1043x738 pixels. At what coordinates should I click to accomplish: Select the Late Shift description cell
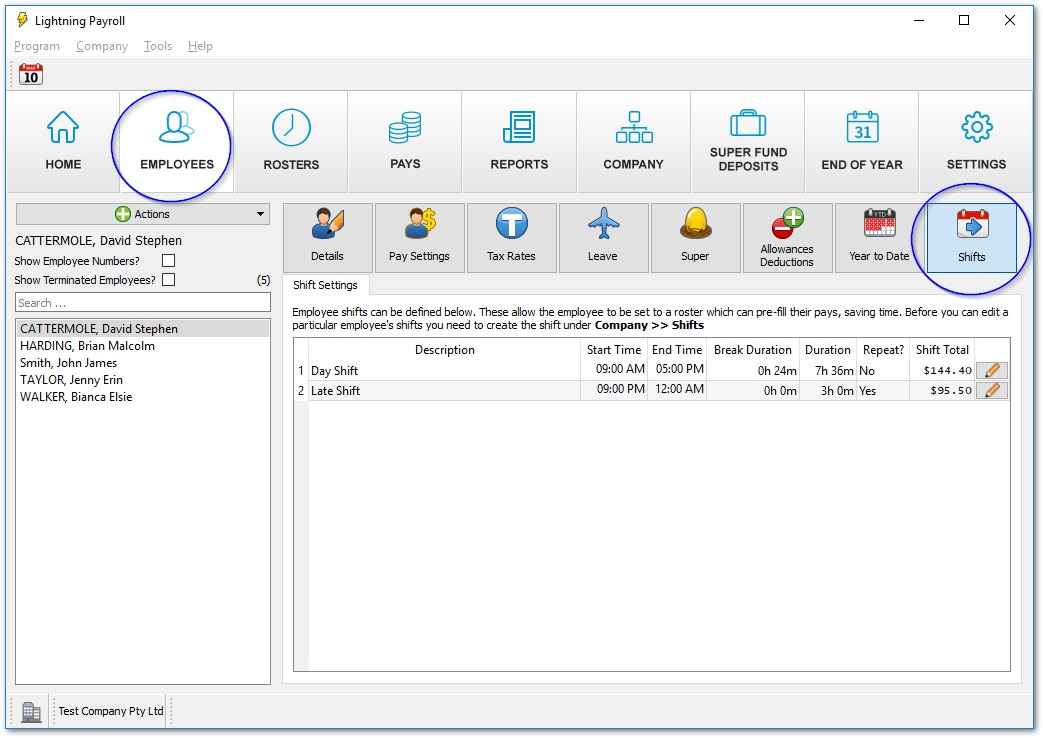[x=444, y=391]
